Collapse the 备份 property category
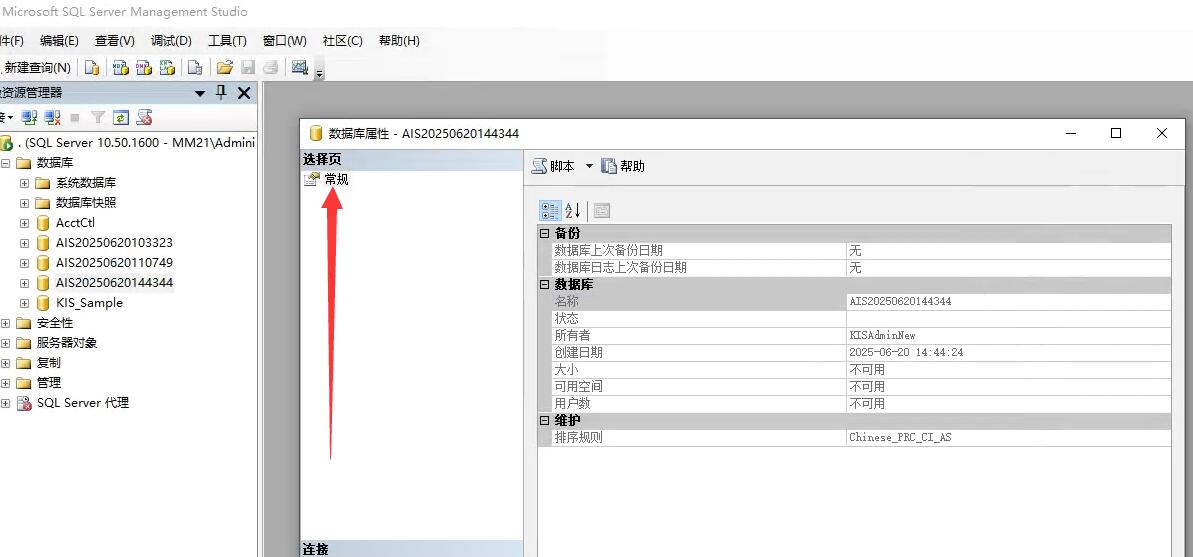The image size is (1193, 557). [x=545, y=233]
